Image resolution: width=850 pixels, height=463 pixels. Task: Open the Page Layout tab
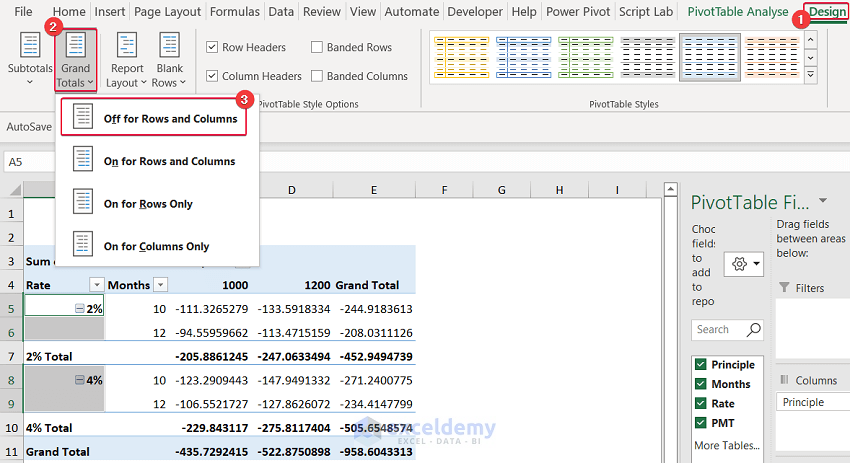tap(168, 11)
